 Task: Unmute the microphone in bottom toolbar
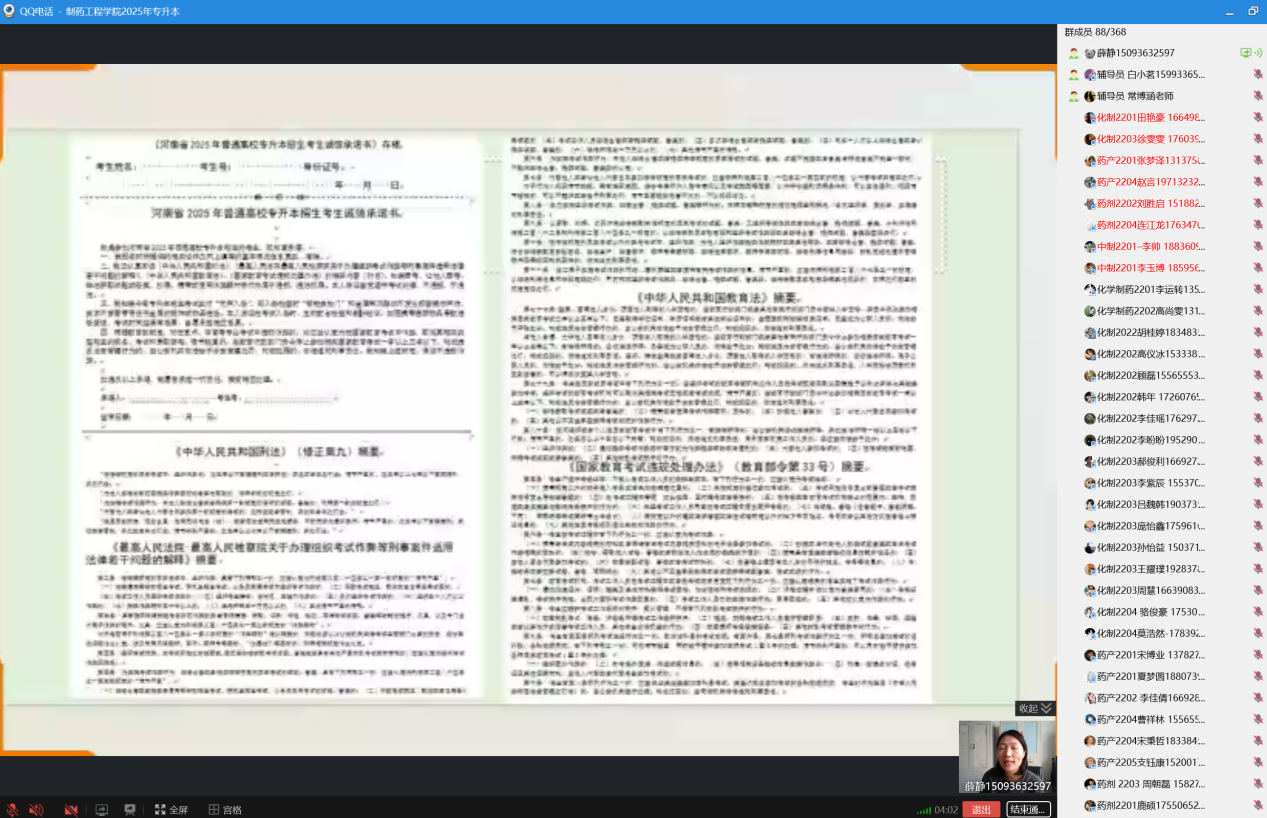[x=13, y=809]
